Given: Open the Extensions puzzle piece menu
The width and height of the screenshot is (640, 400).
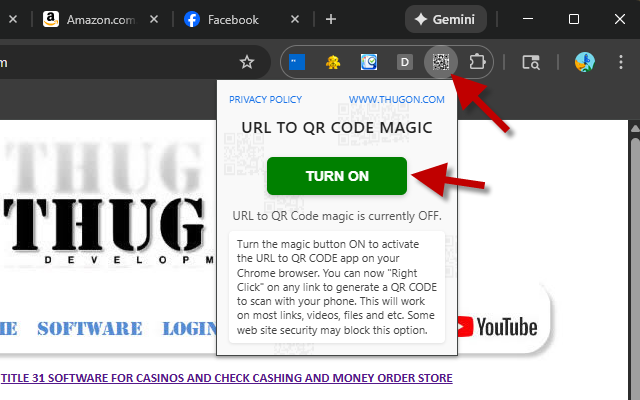Looking at the screenshot, I should coord(477,62).
